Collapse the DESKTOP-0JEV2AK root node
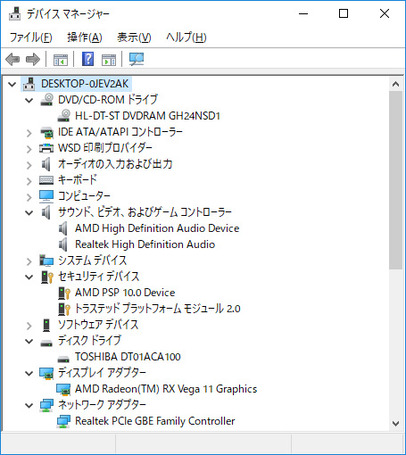Image resolution: width=406 pixels, height=455 pixels. pyautogui.click(x=12, y=84)
